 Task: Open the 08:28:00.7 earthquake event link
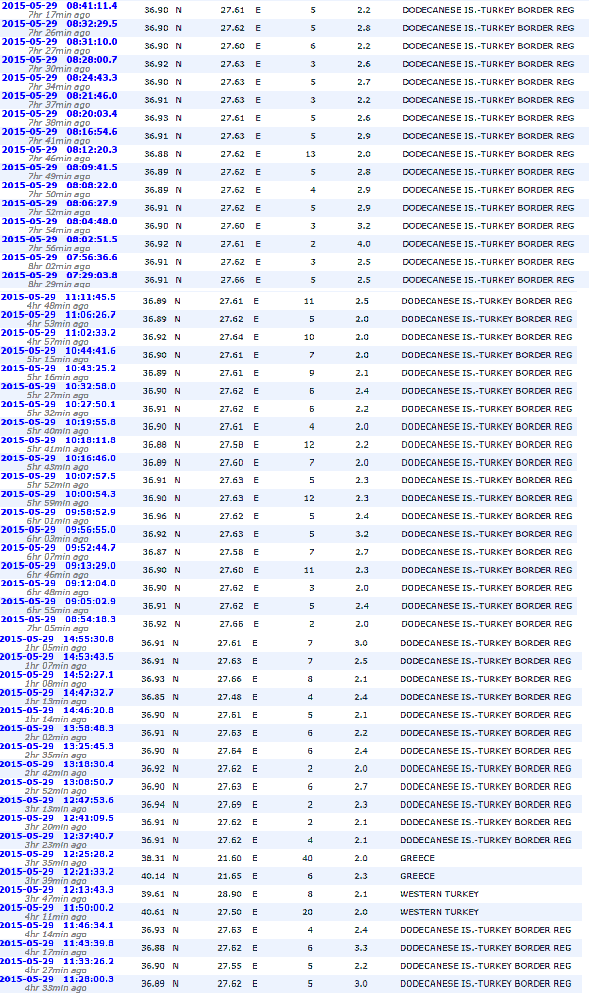coord(60,60)
